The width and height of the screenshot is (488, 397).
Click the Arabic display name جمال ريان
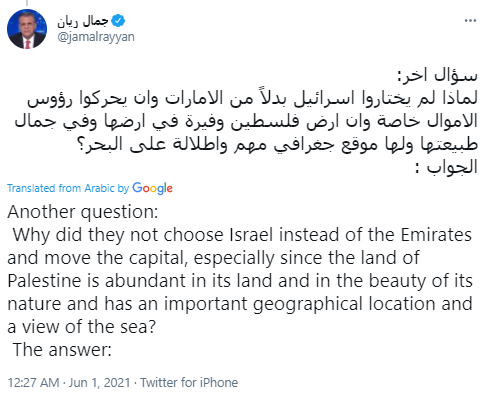tap(82, 21)
